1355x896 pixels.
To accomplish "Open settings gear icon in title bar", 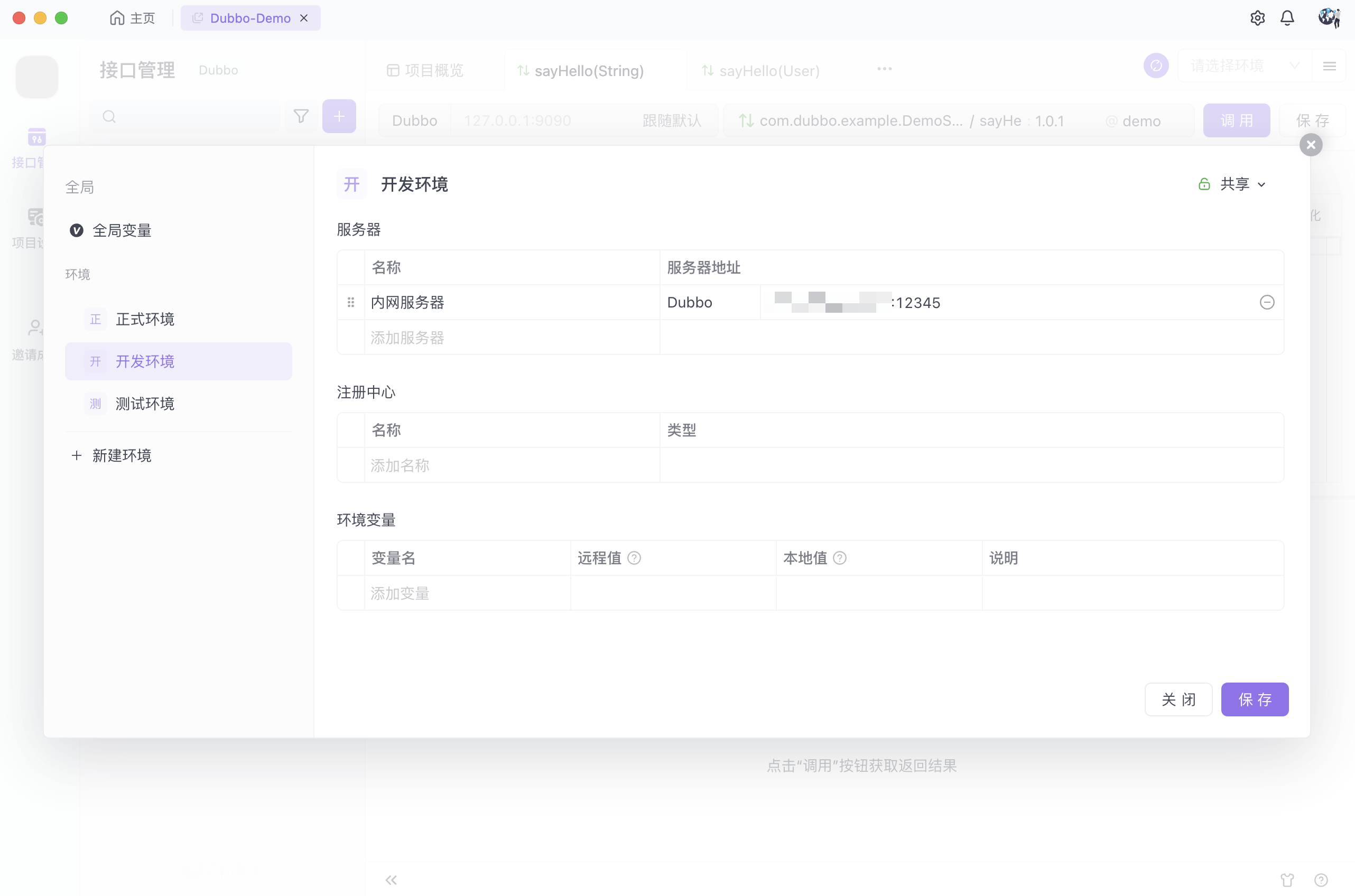I will click(x=1257, y=18).
